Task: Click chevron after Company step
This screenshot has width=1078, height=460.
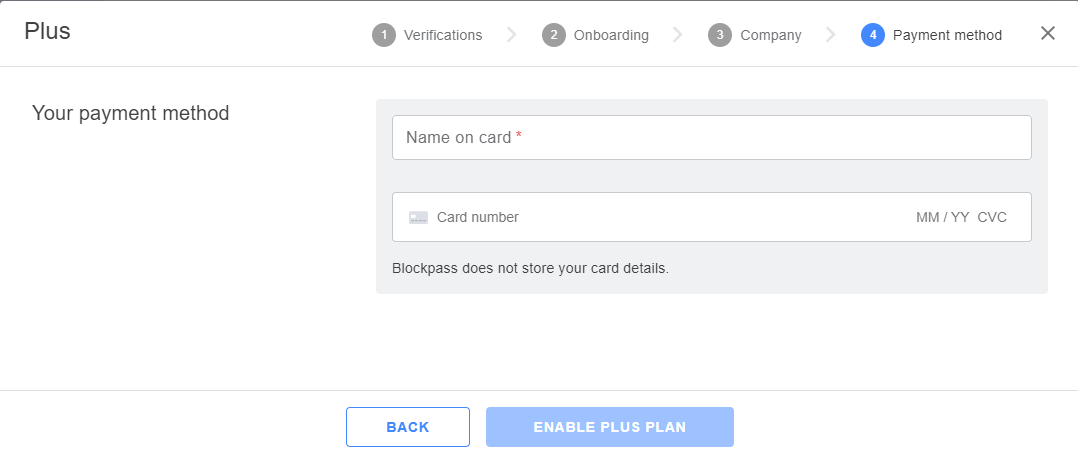Action: (830, 35)
